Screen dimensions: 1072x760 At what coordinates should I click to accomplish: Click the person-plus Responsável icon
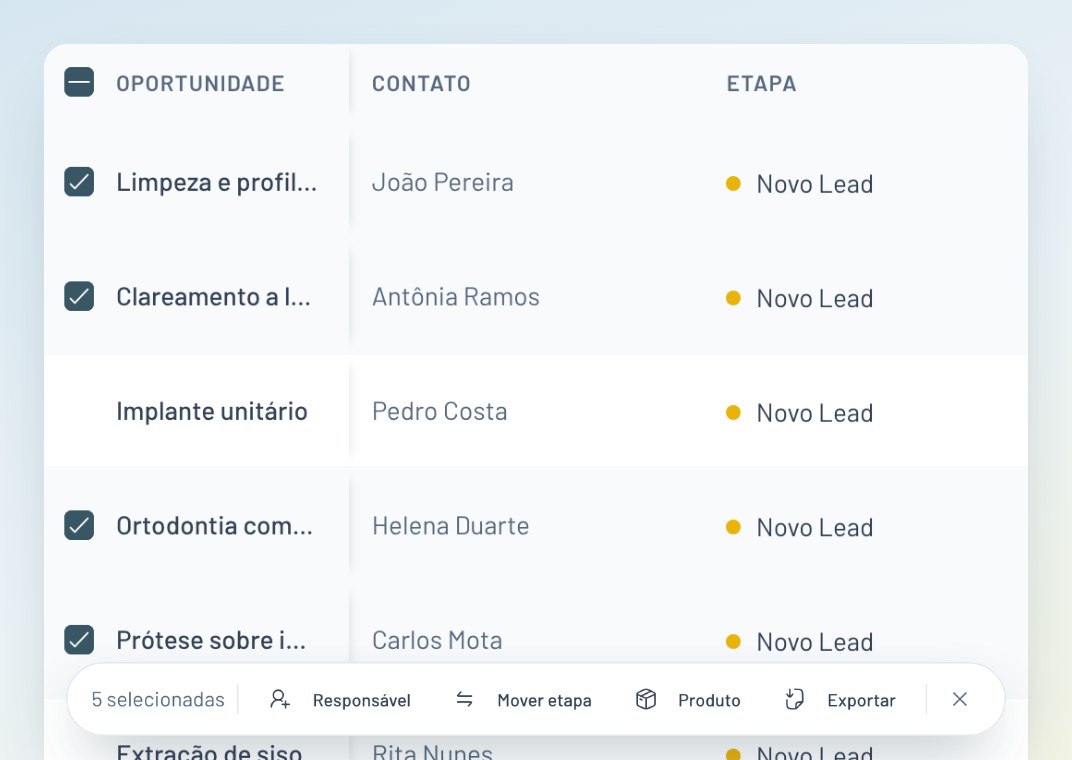click(280, 699)
